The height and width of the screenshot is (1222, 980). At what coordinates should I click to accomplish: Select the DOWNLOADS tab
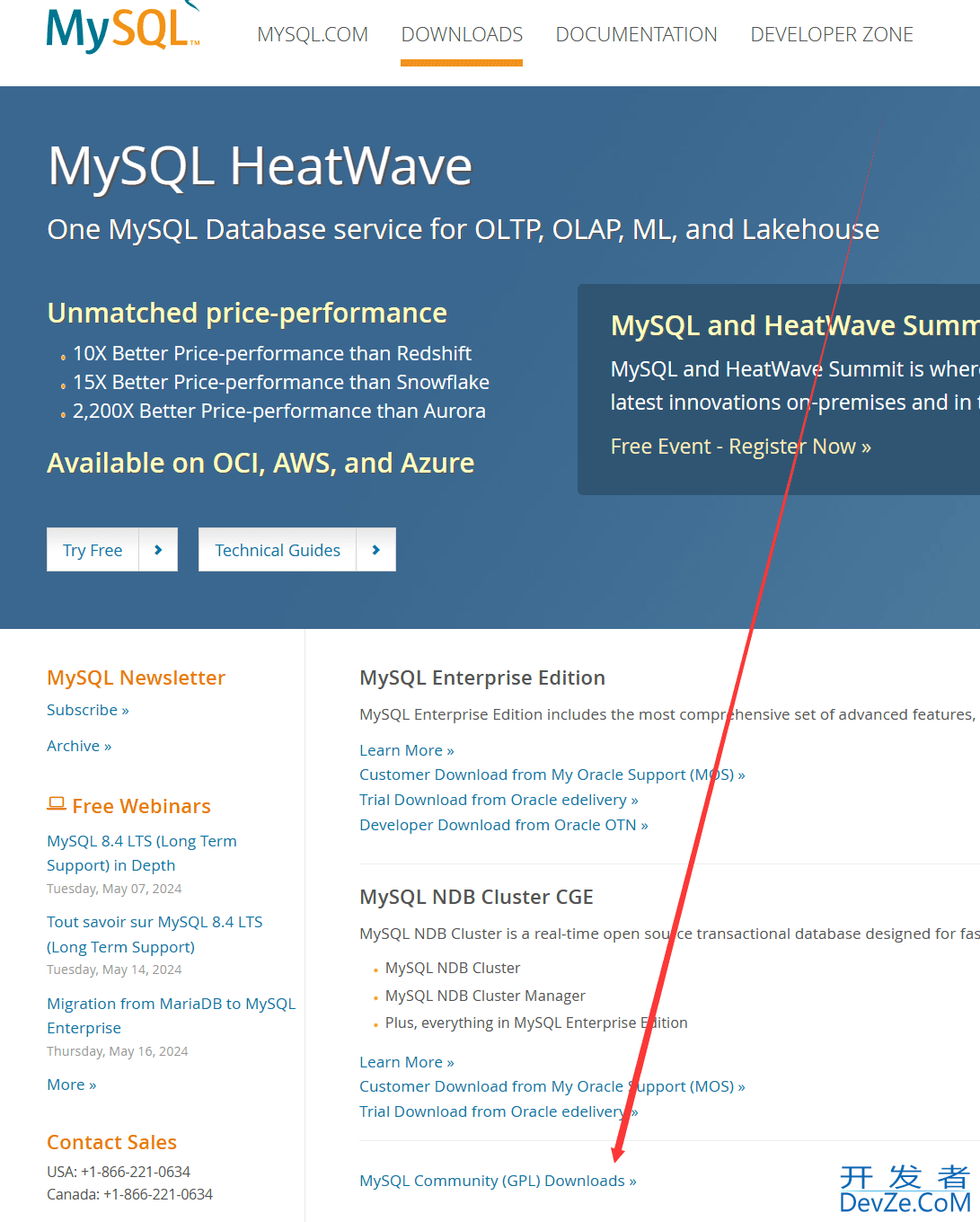(x=462, y=35)
